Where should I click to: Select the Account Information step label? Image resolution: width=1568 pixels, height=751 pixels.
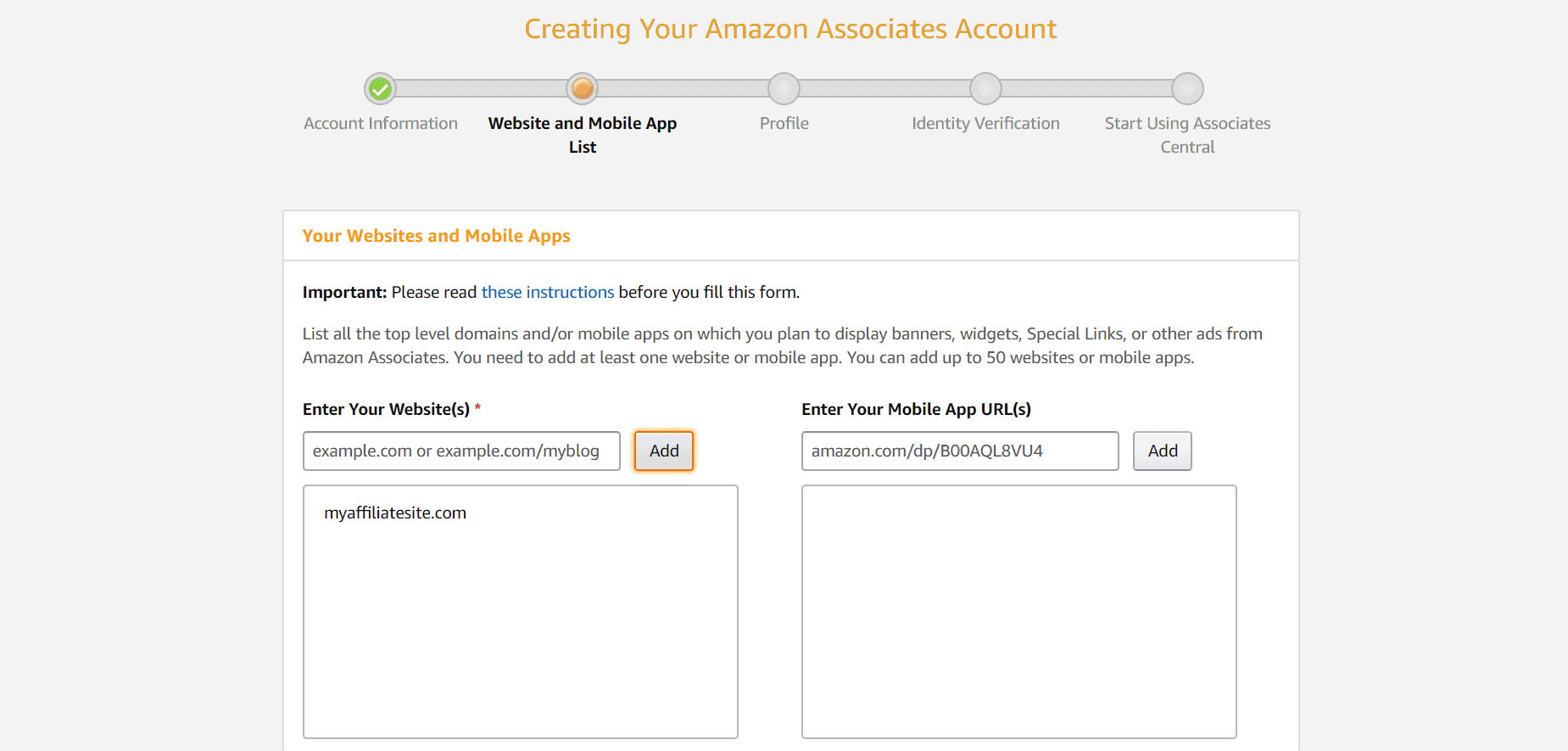[x=381, y=123]
